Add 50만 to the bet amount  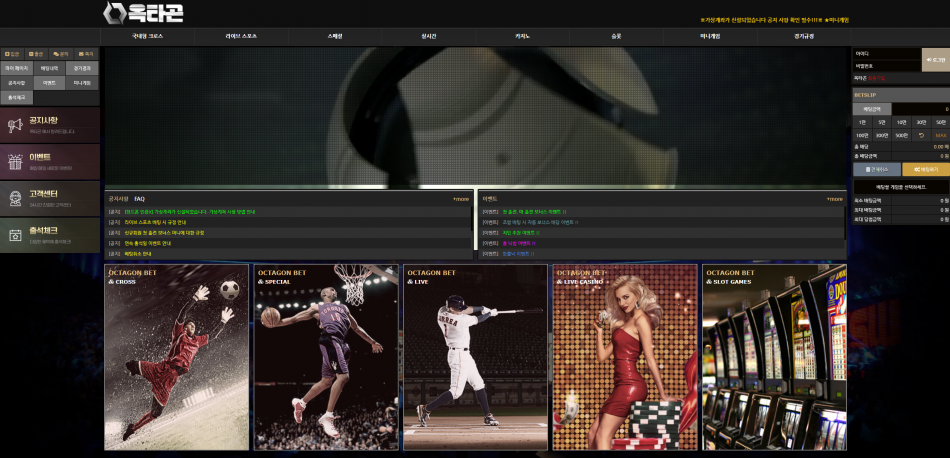click(941, 122)
